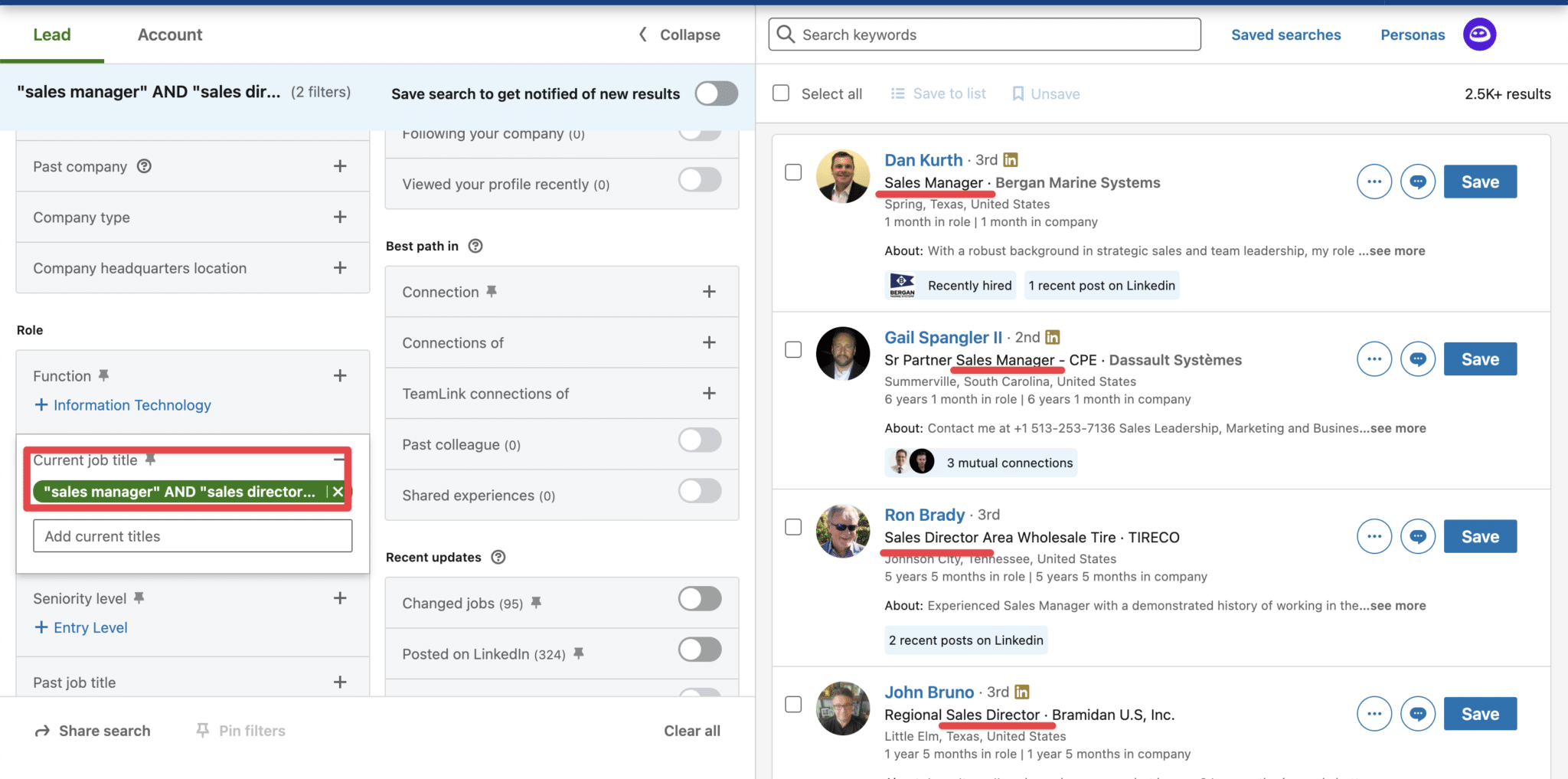Unpin the Current job title filter pin

(x=150, y=459)
